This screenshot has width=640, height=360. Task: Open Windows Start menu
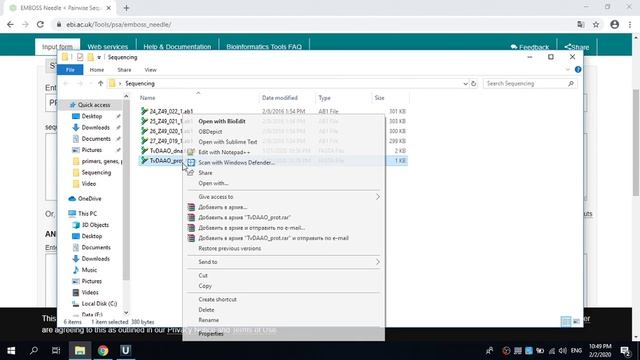coord(11,351)
